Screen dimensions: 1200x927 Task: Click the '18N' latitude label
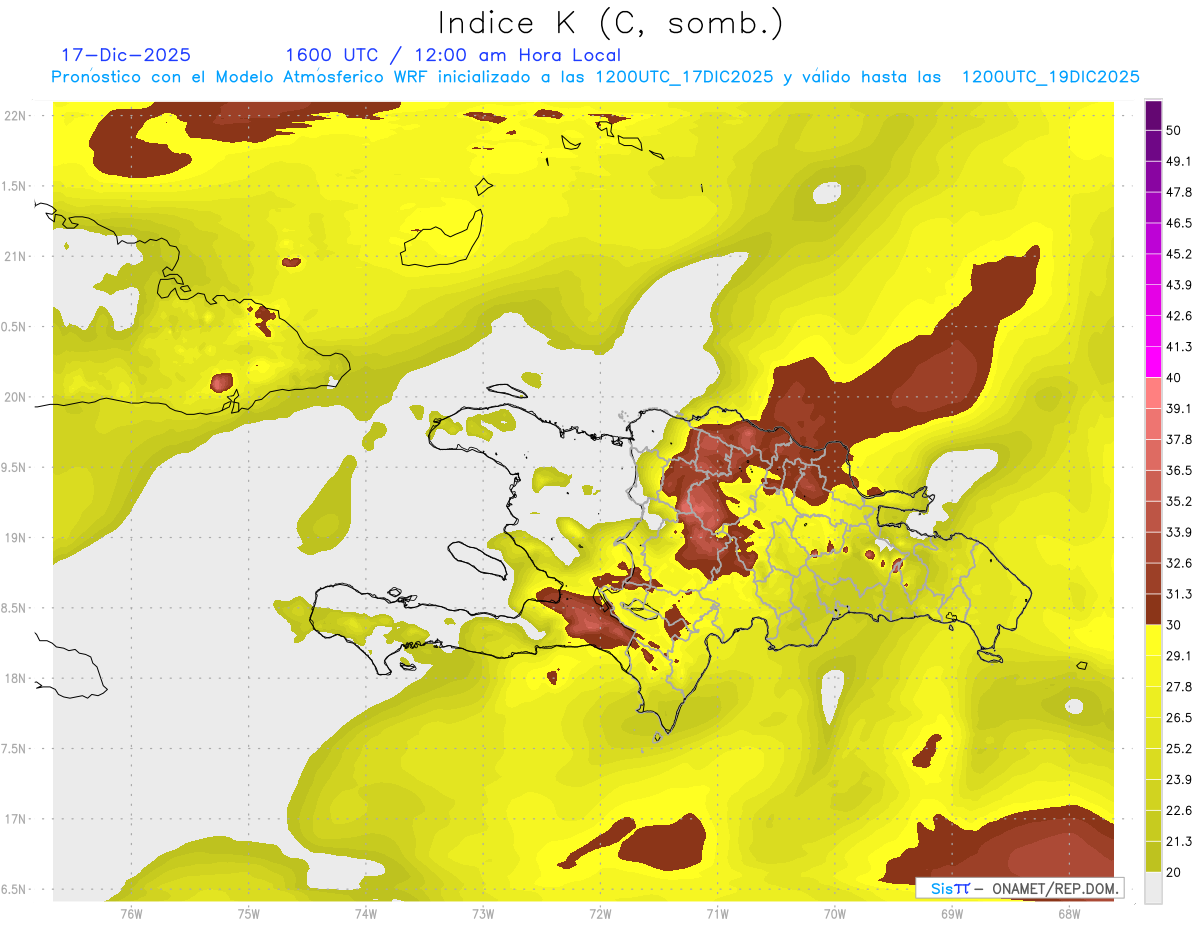pyautogui.click(x=17, y=678)
